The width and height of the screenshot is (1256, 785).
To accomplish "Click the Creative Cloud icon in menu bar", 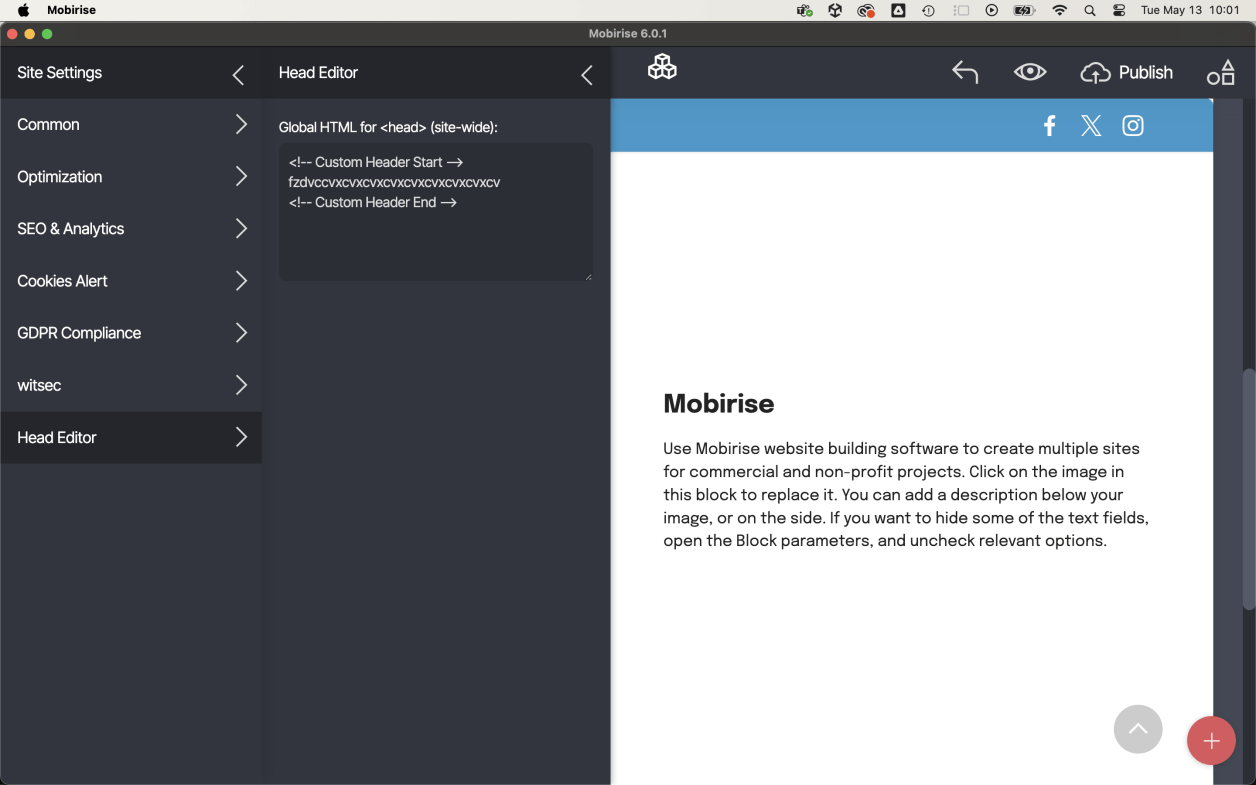I will (x=866, y=10).
